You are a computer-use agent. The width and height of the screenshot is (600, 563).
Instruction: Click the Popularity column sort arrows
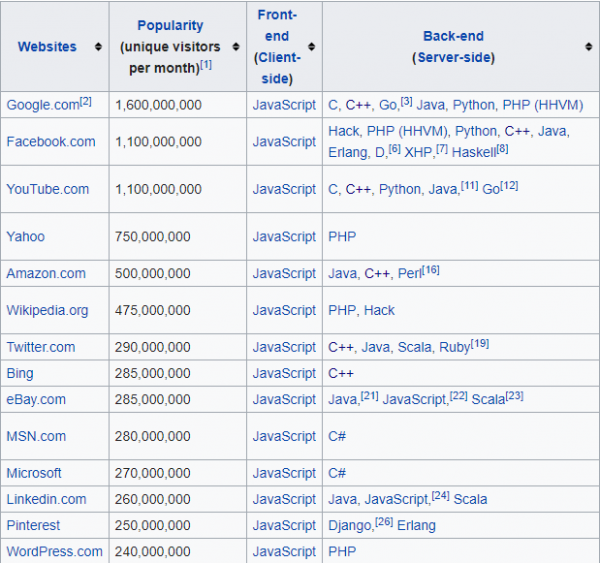pos(235,47)
